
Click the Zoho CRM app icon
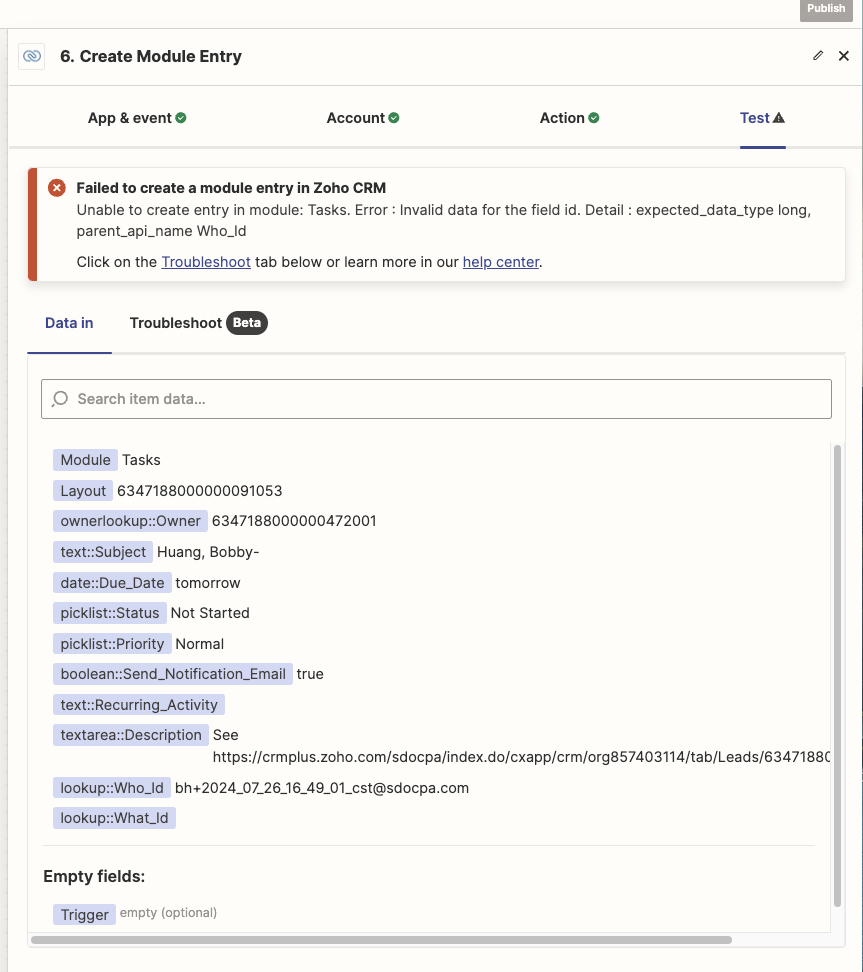click(x=32, y=56)
